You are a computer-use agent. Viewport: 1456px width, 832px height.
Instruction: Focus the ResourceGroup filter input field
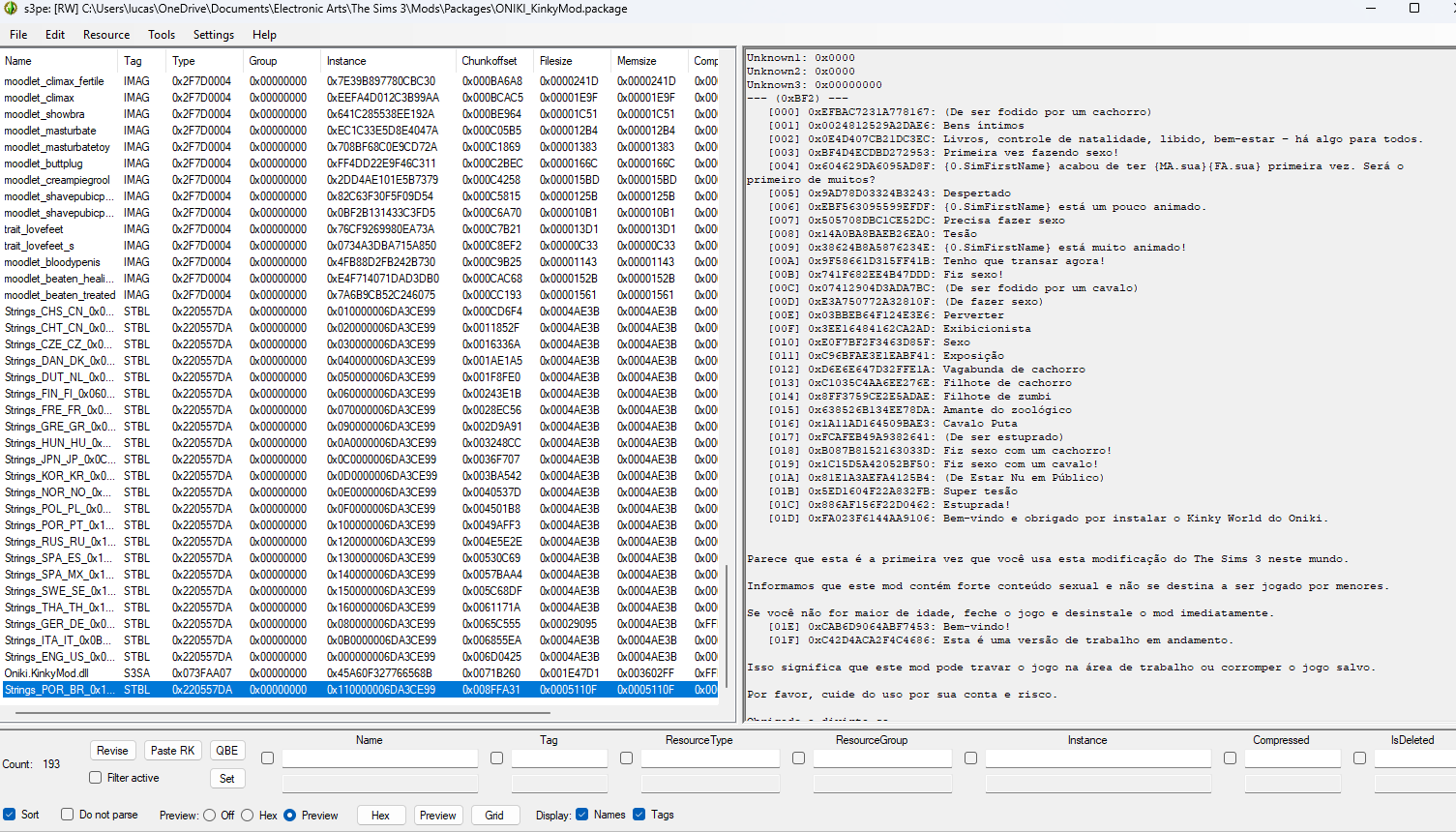(x=882, y=758)
